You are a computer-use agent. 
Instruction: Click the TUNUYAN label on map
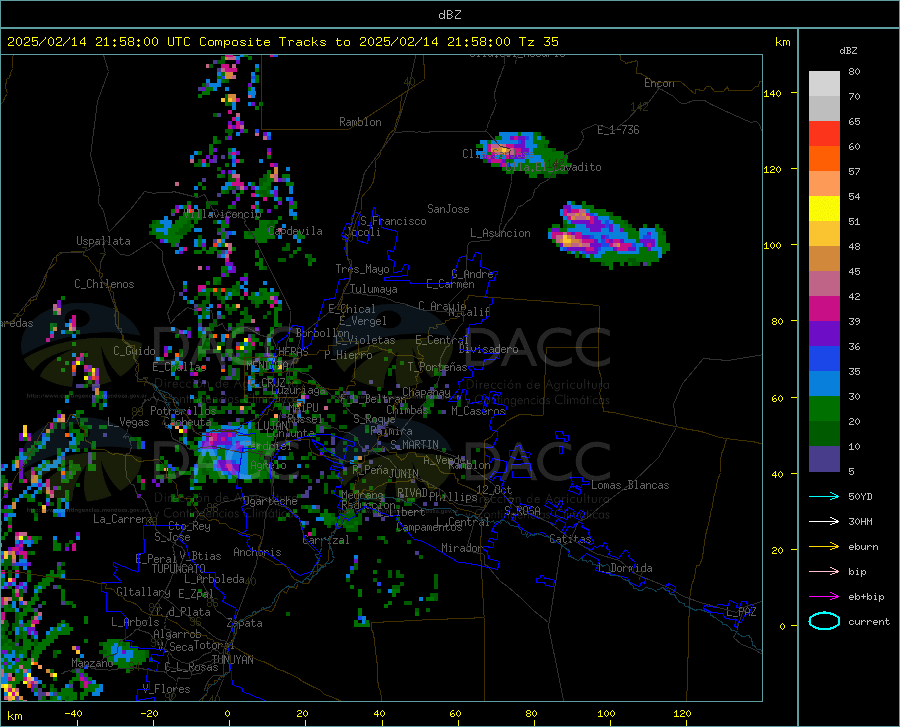click(232, 660)
